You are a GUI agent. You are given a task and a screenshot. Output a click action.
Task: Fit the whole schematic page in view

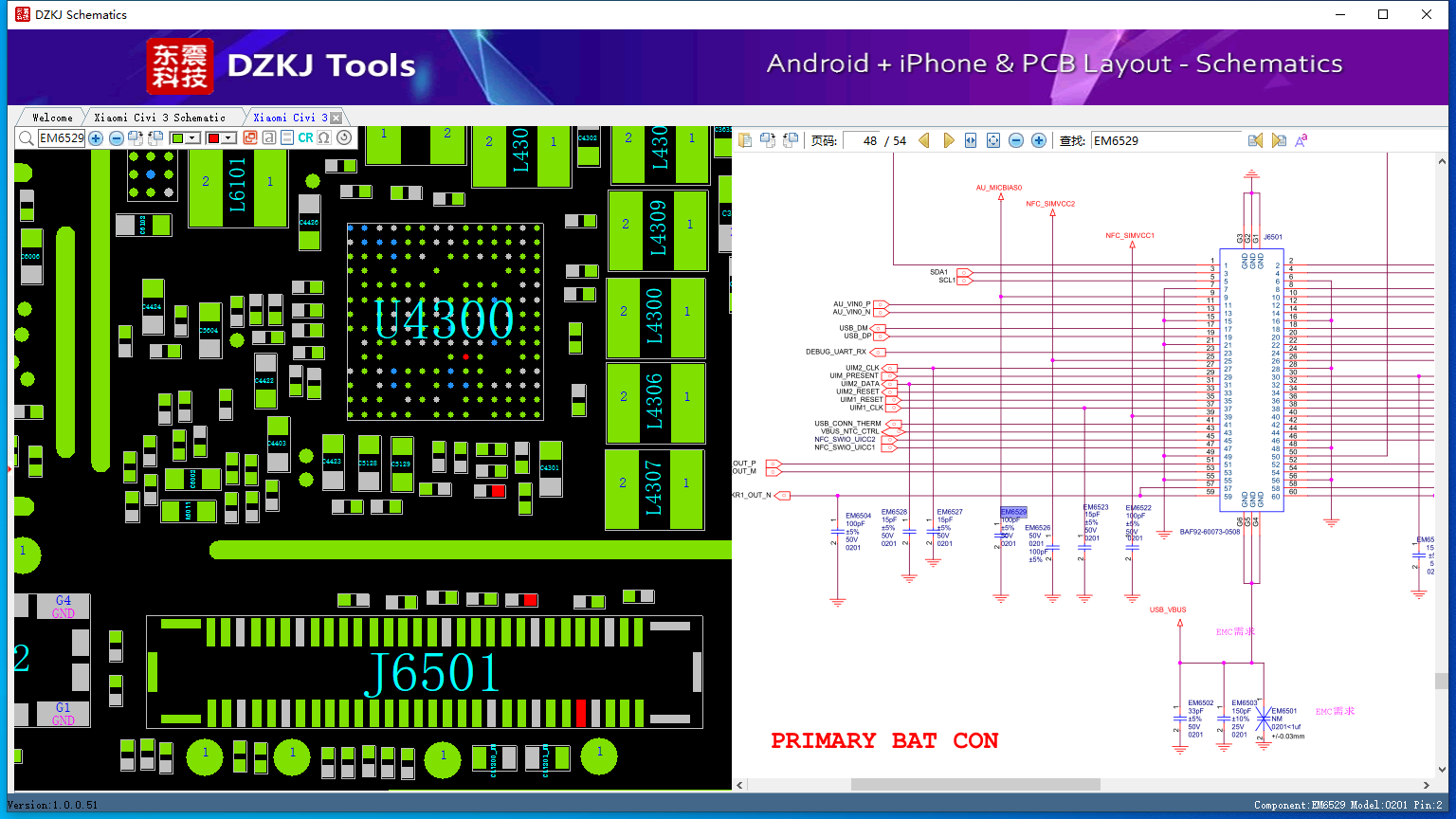coord(993,140)
